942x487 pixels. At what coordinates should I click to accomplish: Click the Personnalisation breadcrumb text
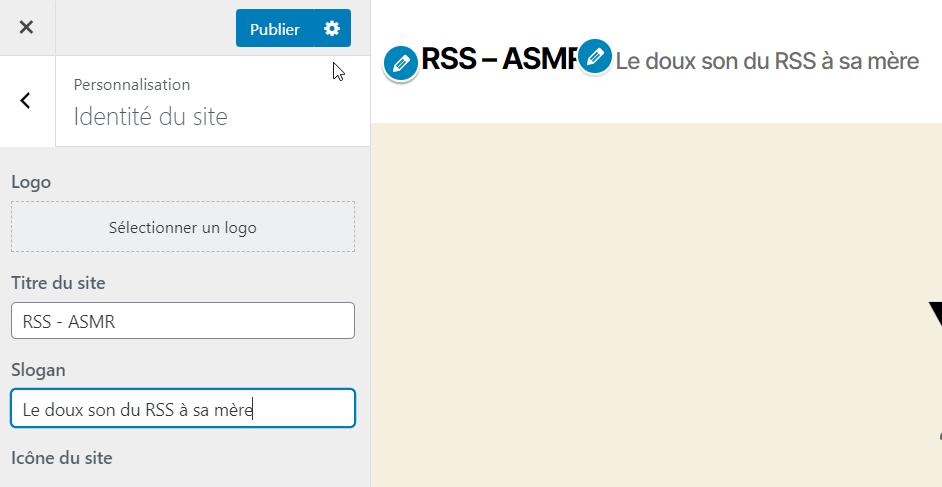(x=132, y=85)
